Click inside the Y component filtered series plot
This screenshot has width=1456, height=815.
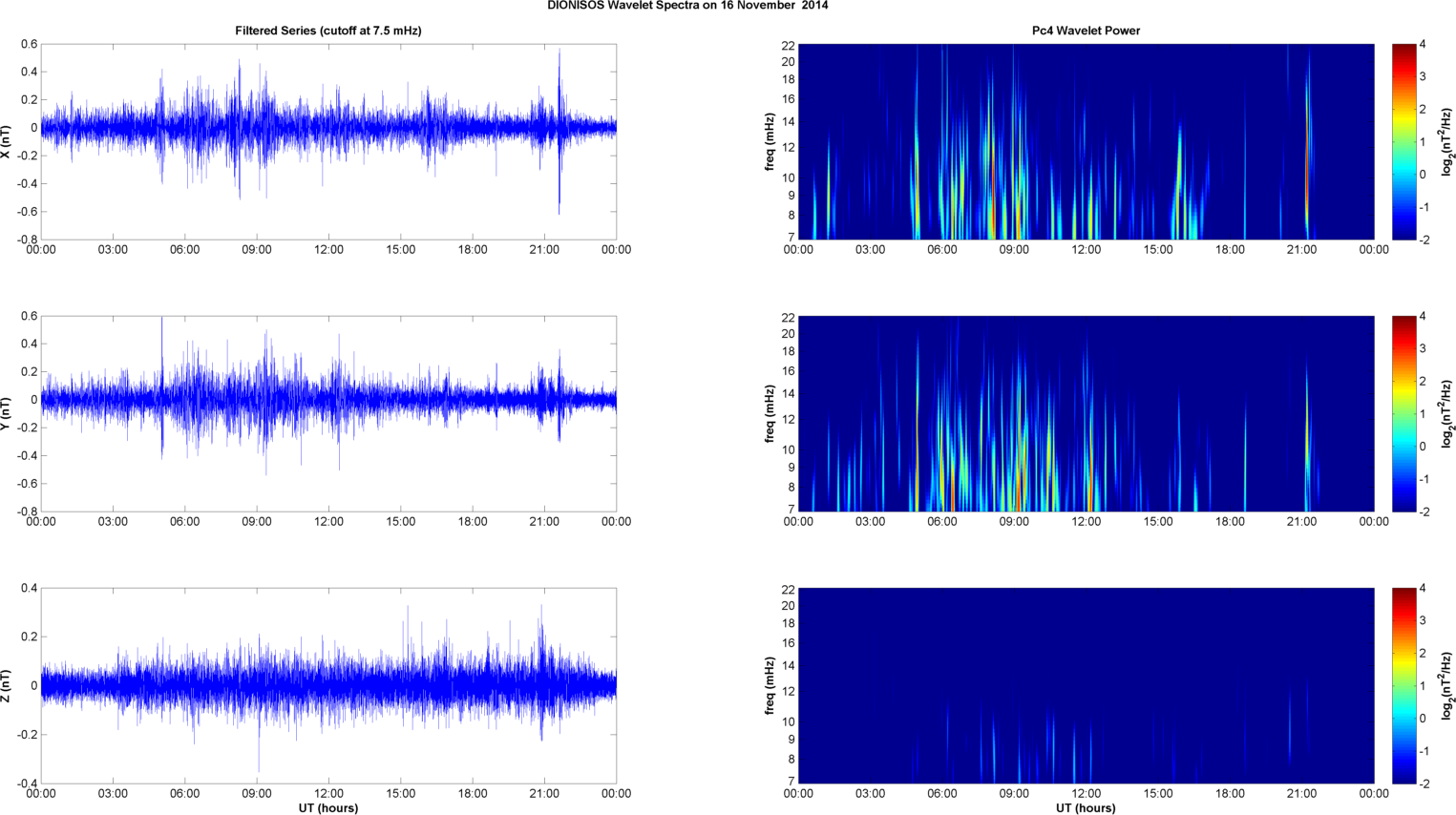coord(328,413)
